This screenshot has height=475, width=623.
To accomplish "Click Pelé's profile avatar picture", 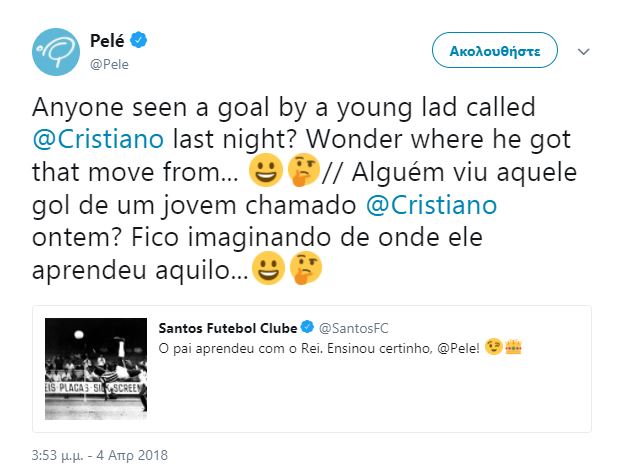I will click(56, 51).
